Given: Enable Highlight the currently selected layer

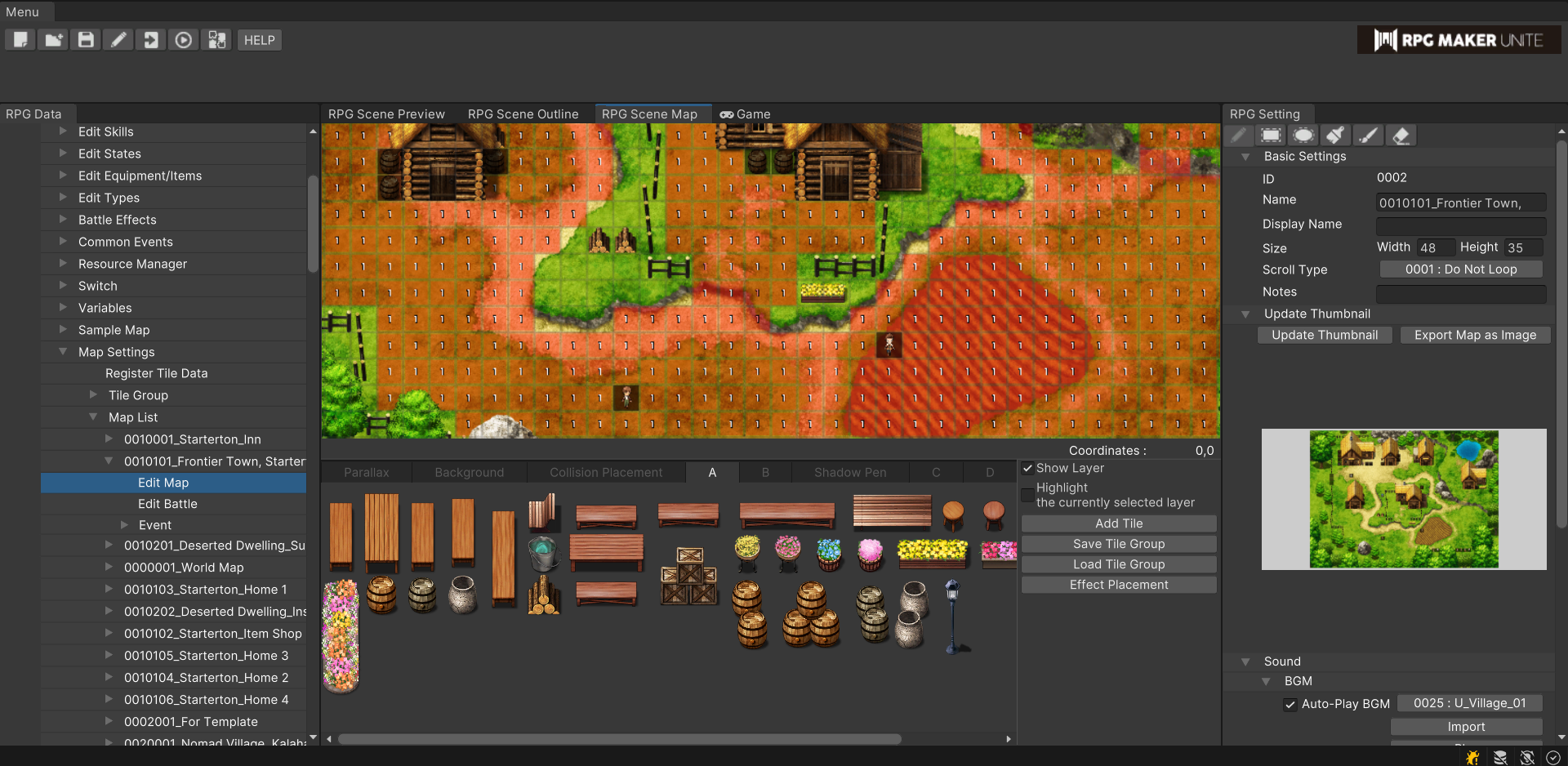Looking at the screenshot, I should click(1028, 495).
